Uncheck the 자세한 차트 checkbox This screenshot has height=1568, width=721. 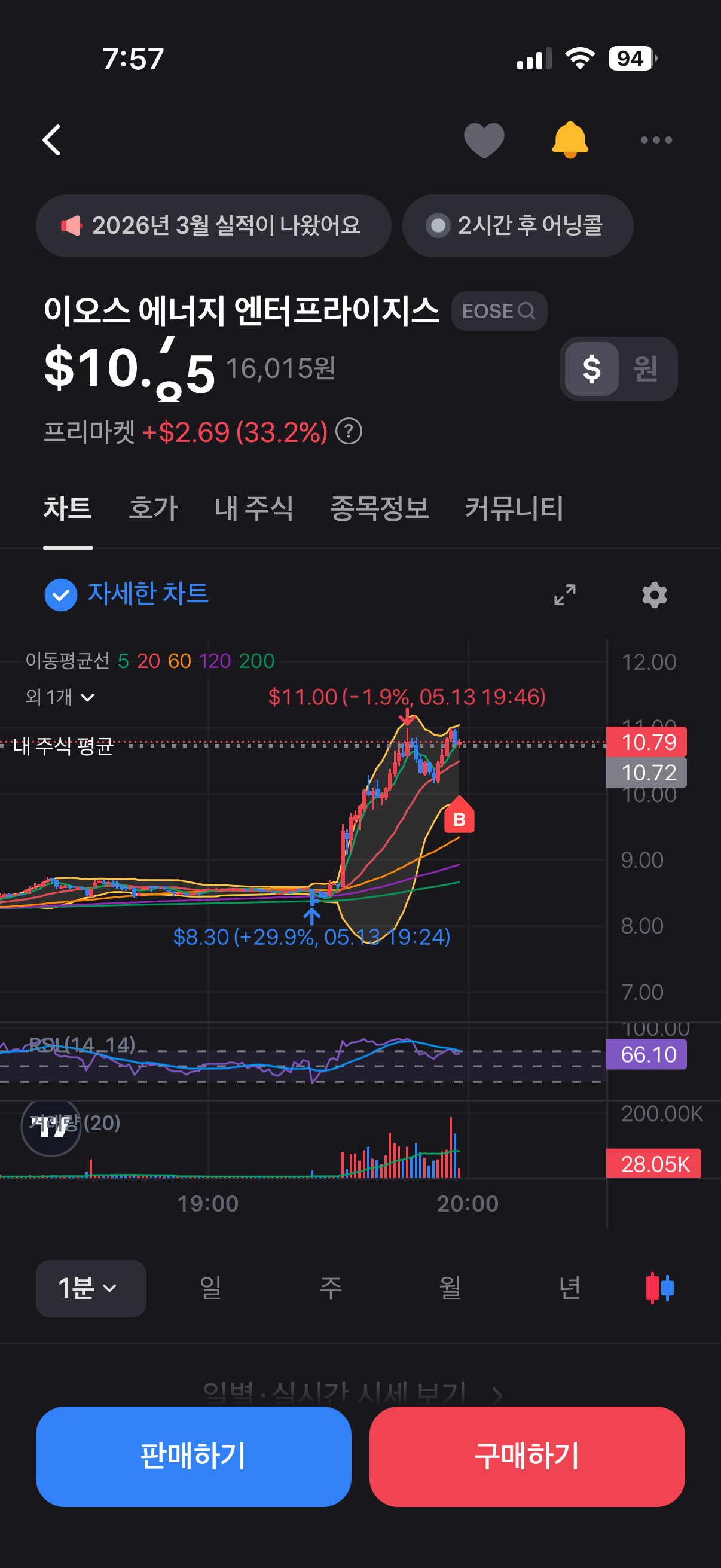click(61, 594)
